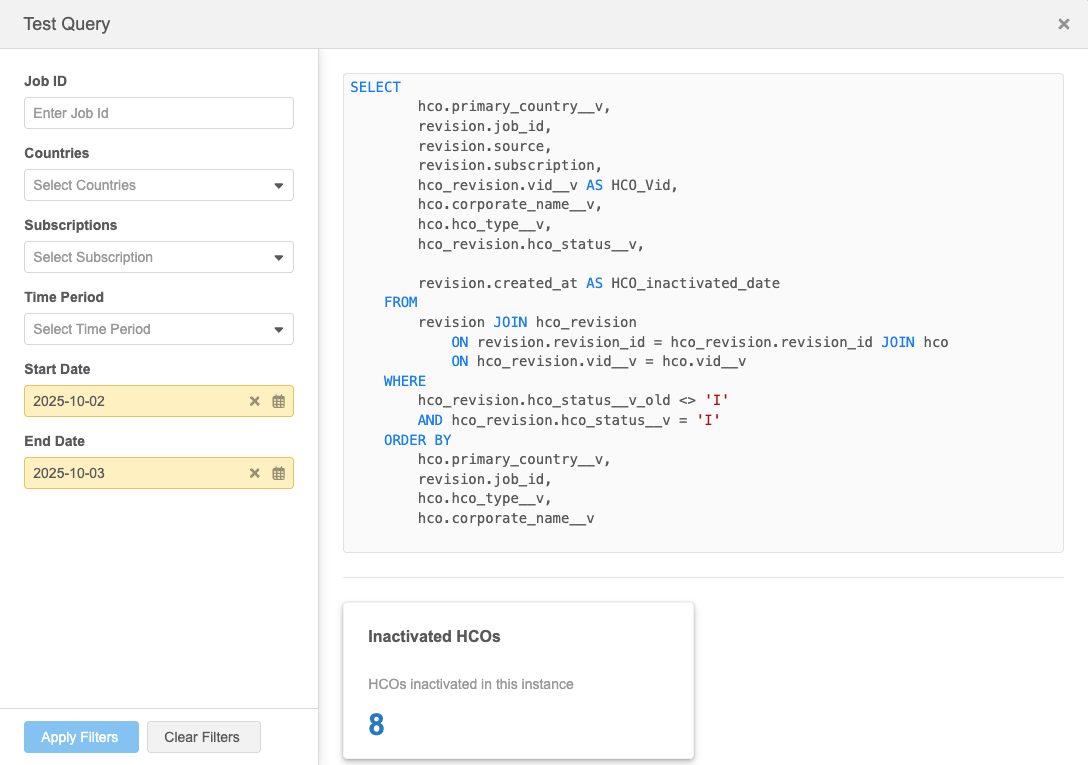Screen dimensions: 1091x765
Task: Focus the Enter Job Id field
Action: 158,113
